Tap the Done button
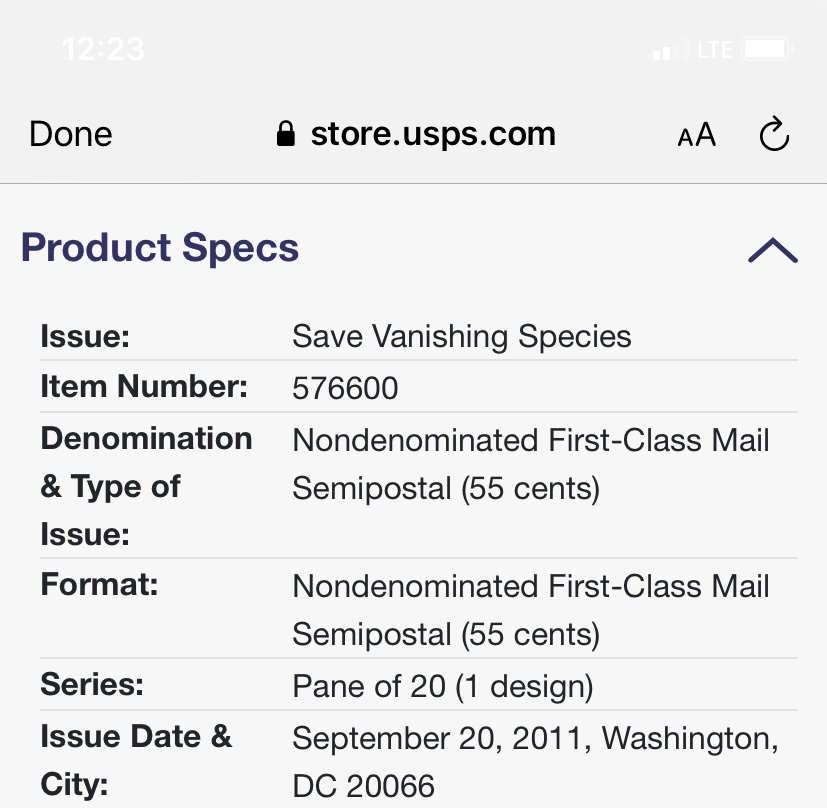This screenshot has height=808, width=827. click(70, 134)
